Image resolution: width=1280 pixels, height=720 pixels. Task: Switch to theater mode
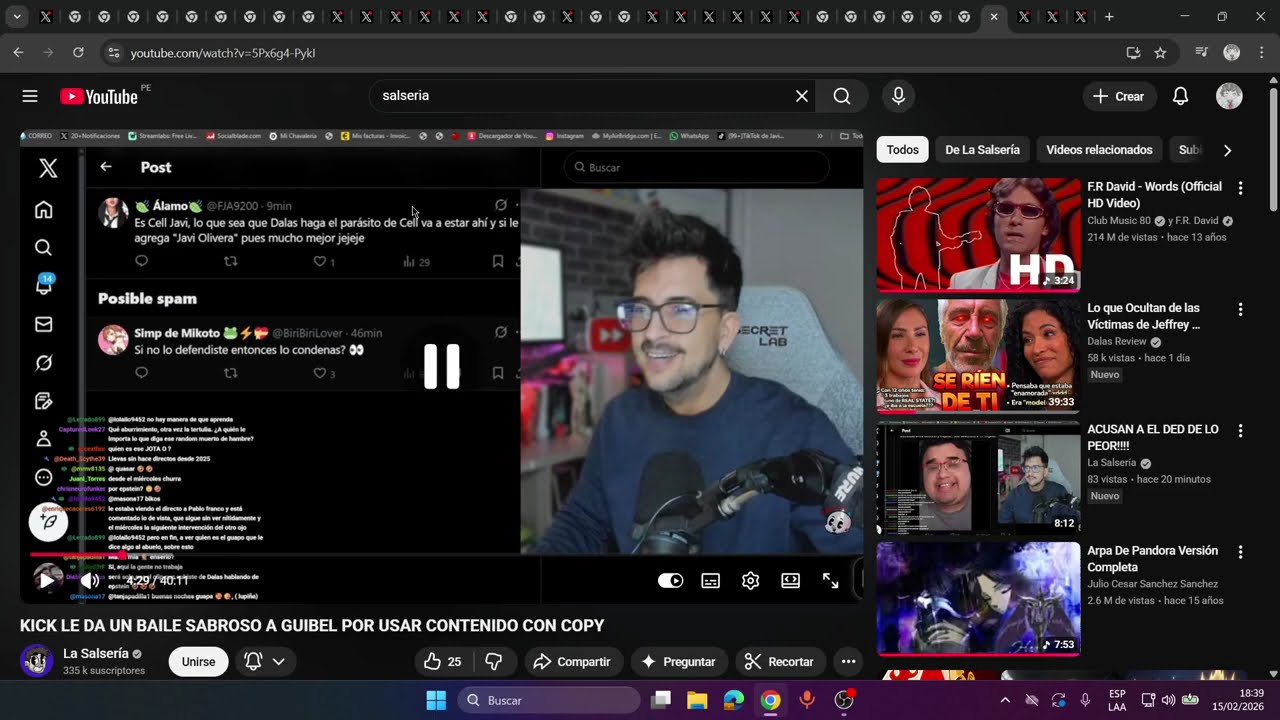[790, 581]
